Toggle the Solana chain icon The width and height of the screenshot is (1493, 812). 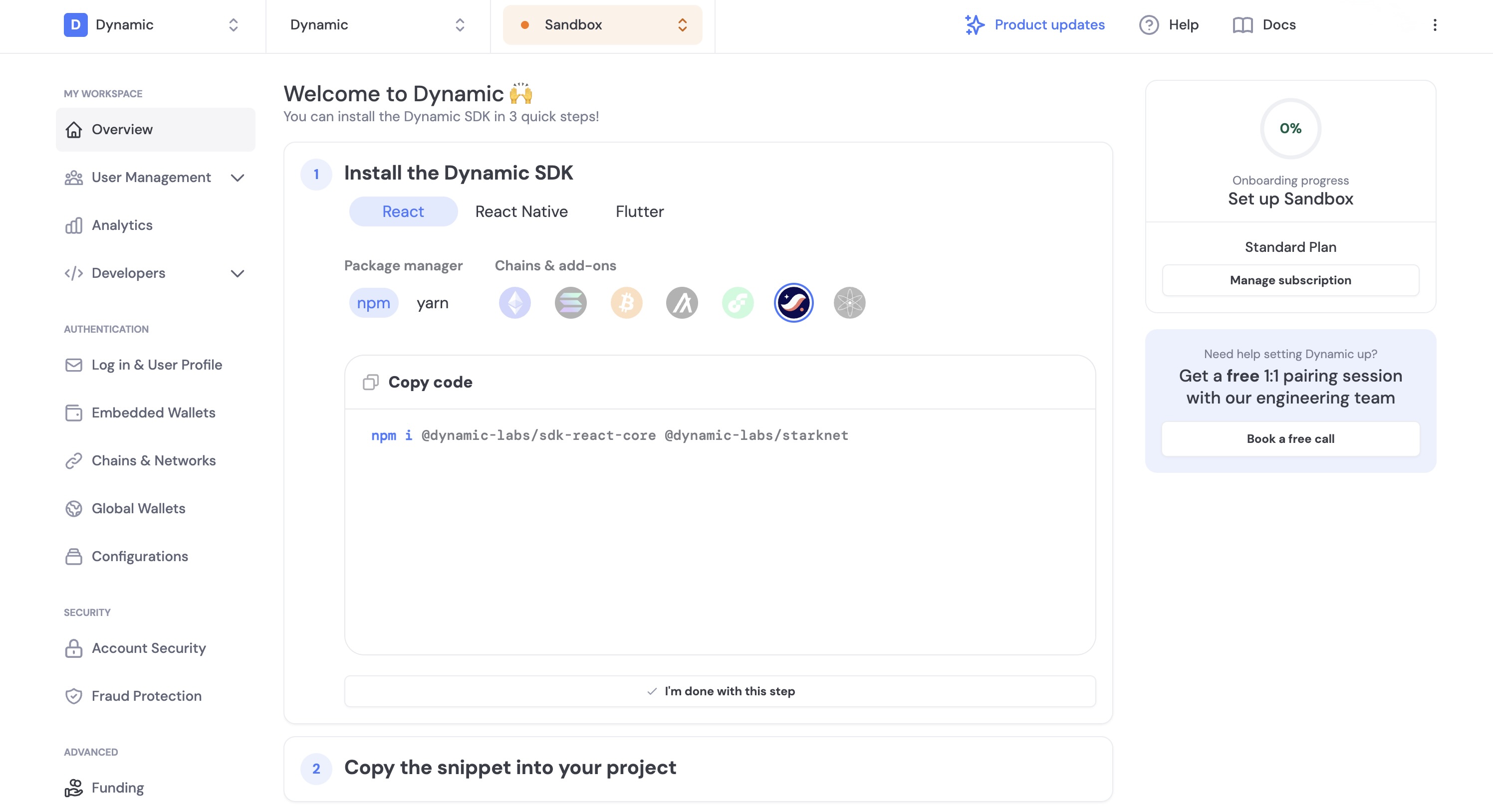(x=570, y=302)
